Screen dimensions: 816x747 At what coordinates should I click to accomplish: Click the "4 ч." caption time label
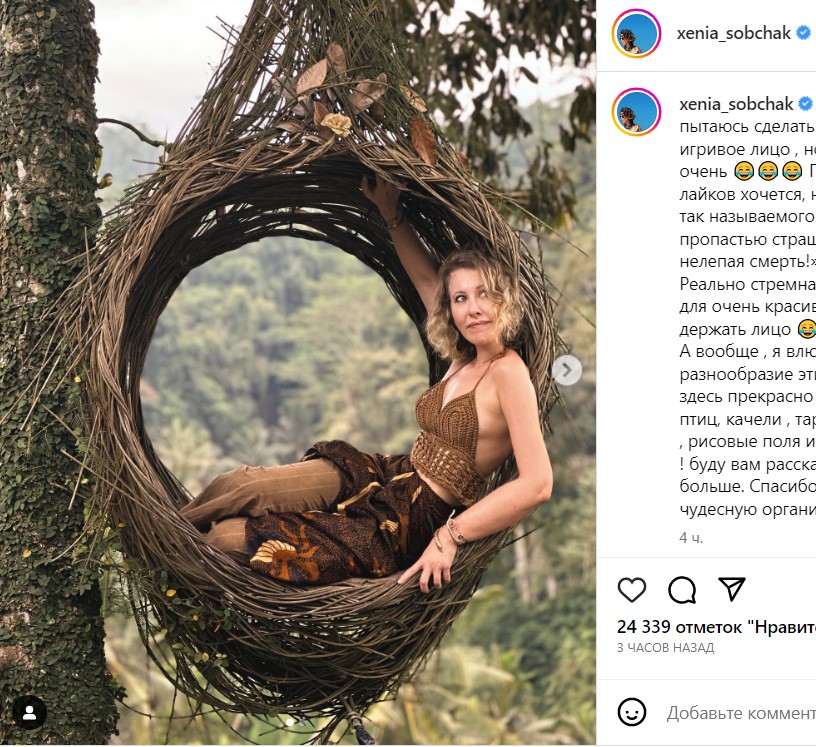pos(691,537)
